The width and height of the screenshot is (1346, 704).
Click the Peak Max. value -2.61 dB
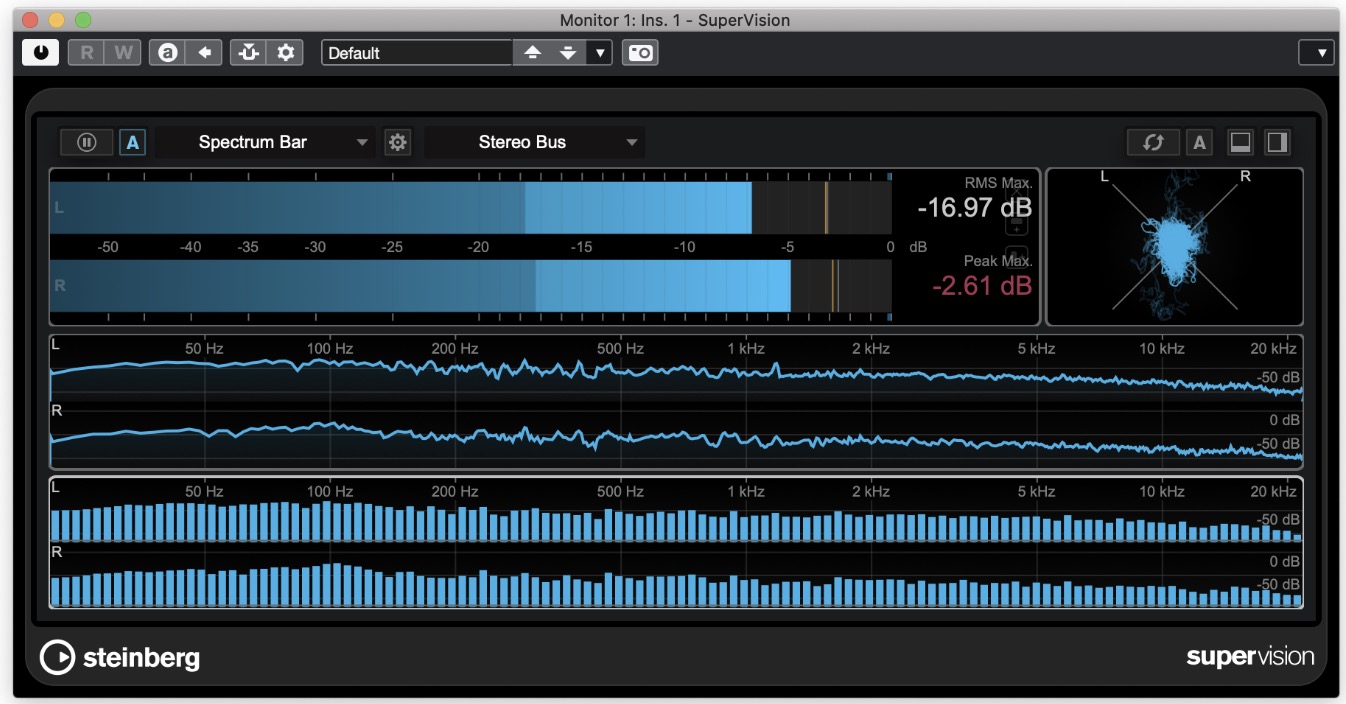[x=981, y=286]
